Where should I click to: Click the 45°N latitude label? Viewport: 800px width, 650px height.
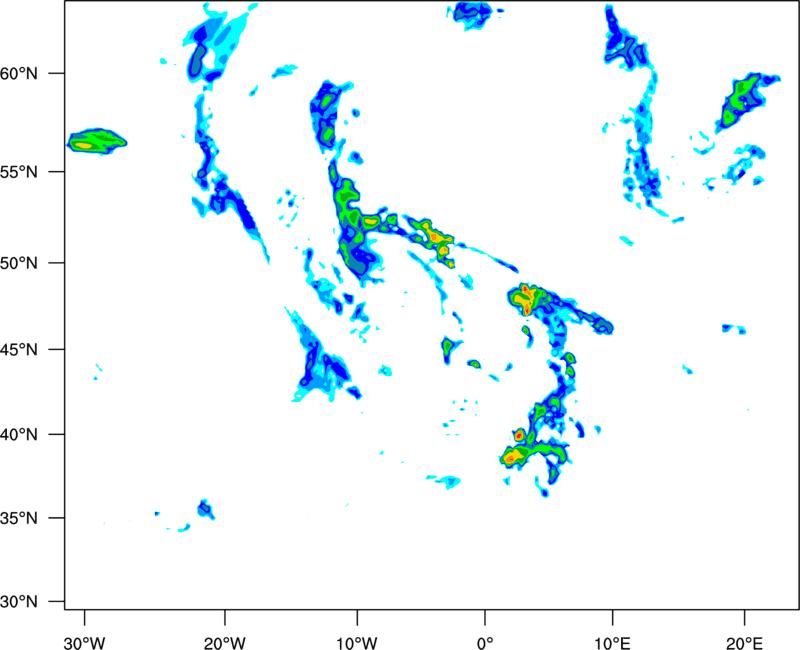19,349
